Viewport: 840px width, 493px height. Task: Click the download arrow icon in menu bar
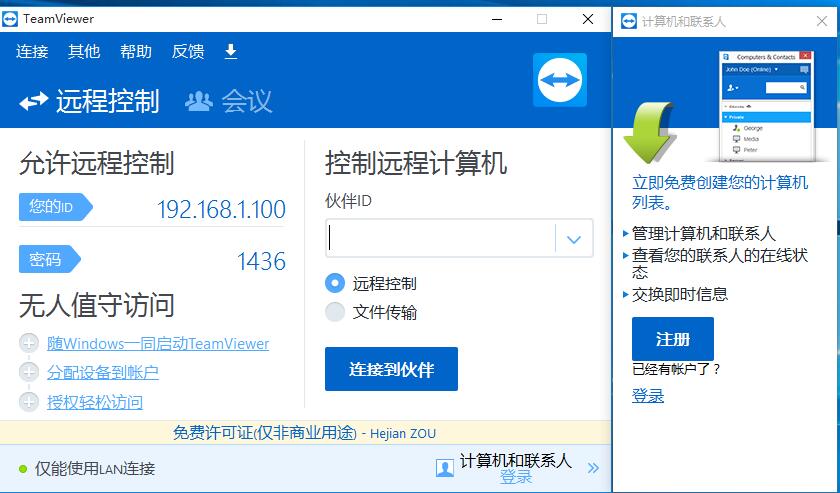[230, 51]
